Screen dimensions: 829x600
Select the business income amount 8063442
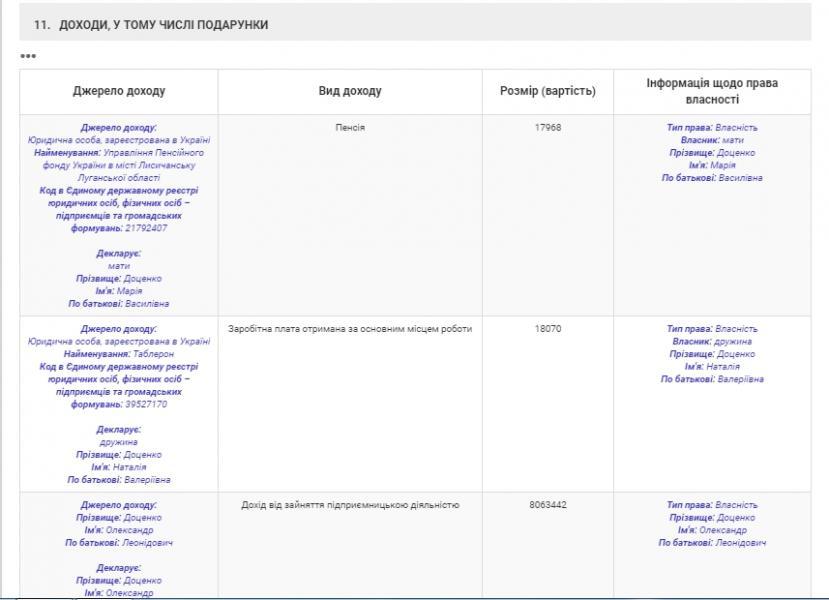point(547,505)
